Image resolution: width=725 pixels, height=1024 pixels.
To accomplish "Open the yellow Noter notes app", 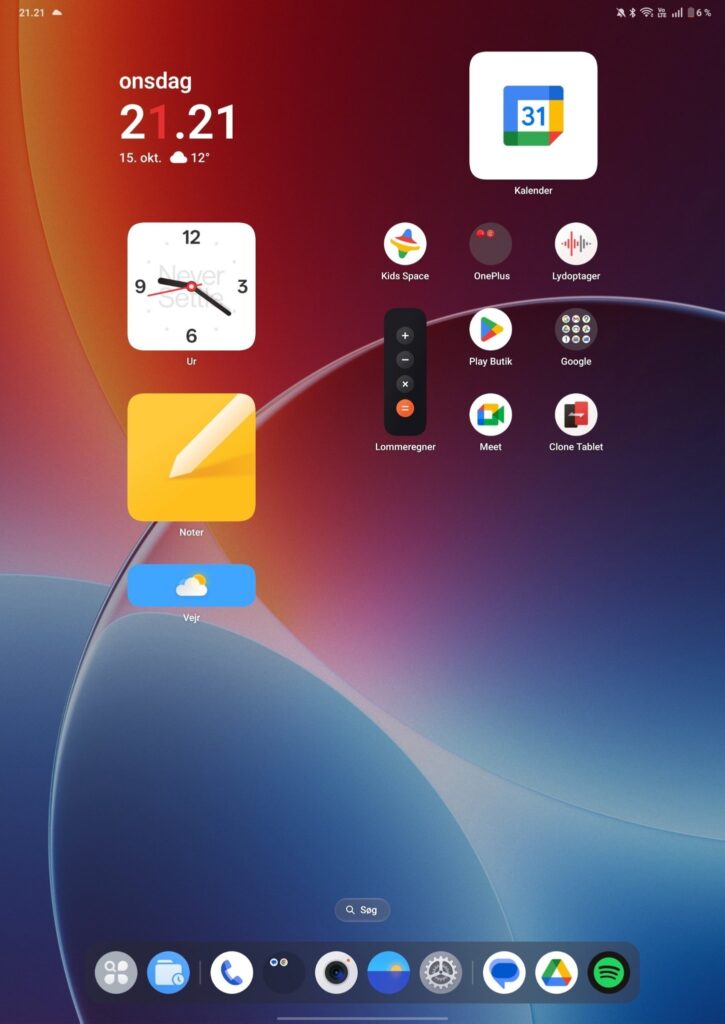I will tap(191, 457).
